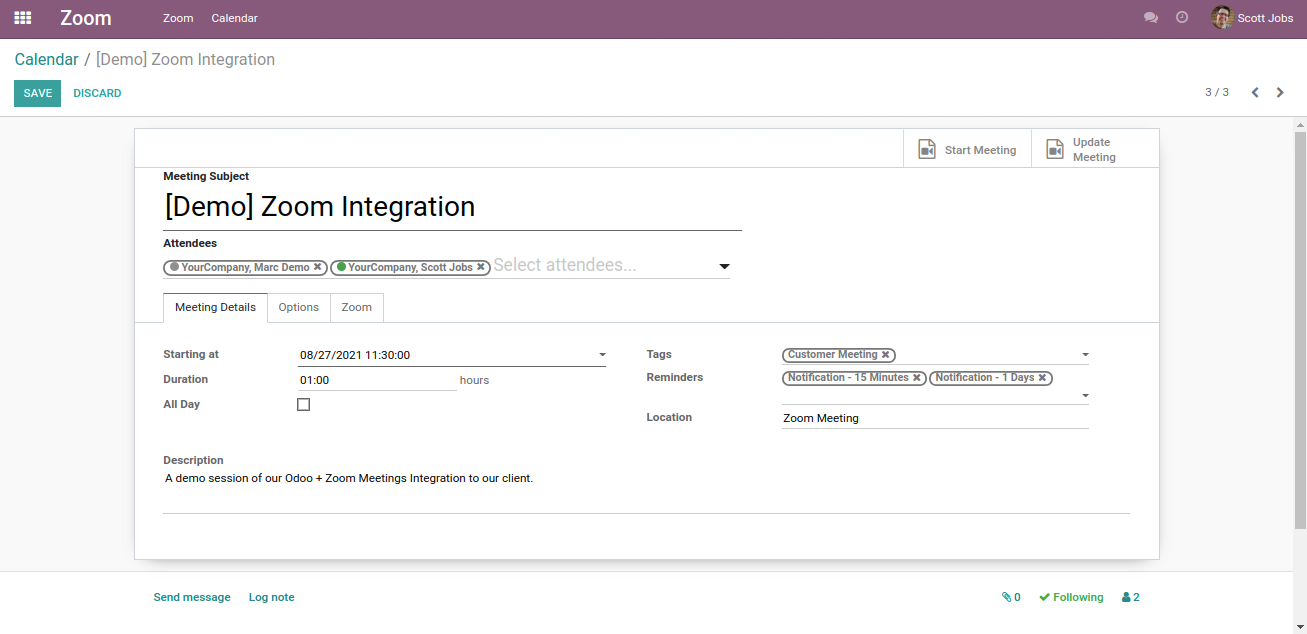The image size is (1307, 634).
Task: Click Scott Jobs avatar picture
Action: (x=1222, y=17)
